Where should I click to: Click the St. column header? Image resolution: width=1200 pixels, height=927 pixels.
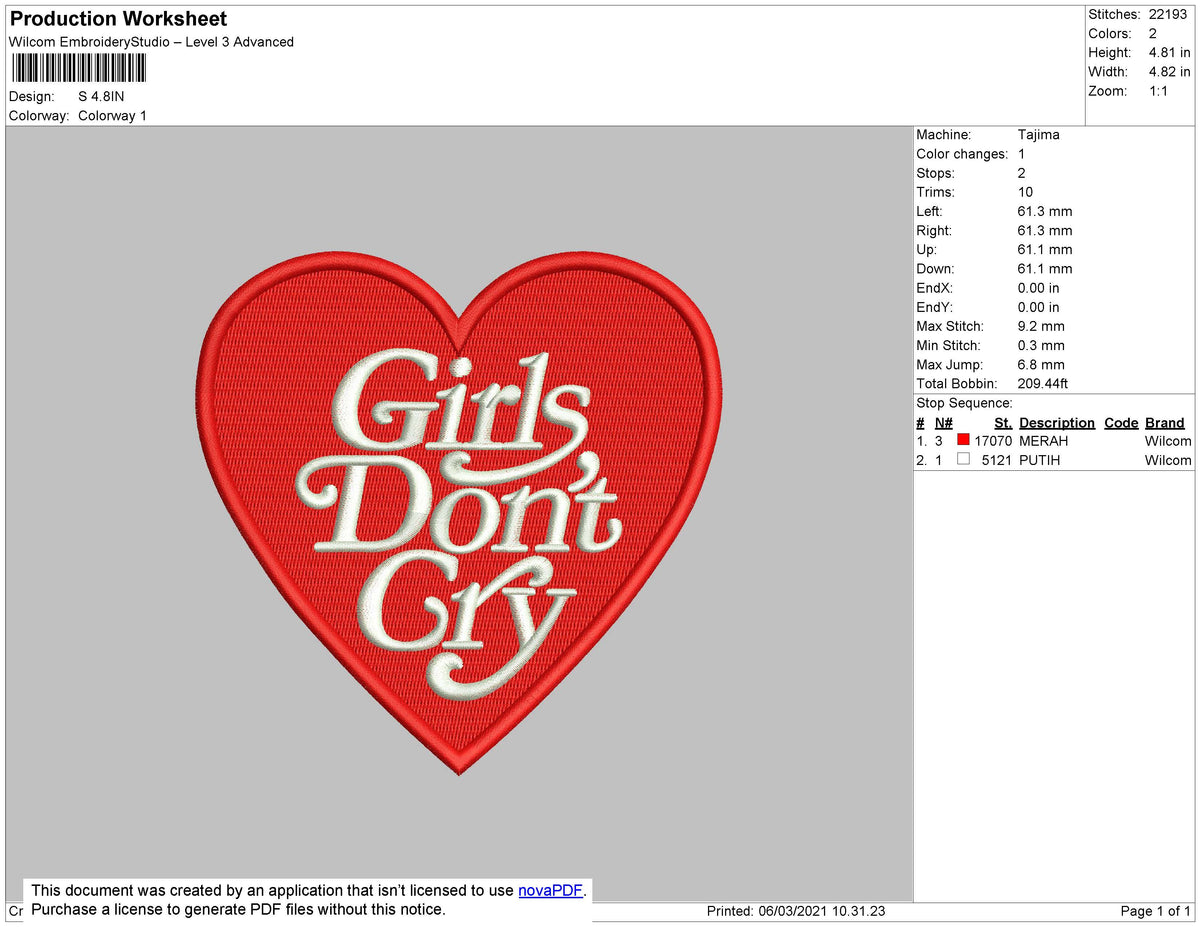tap(1003, 422)
